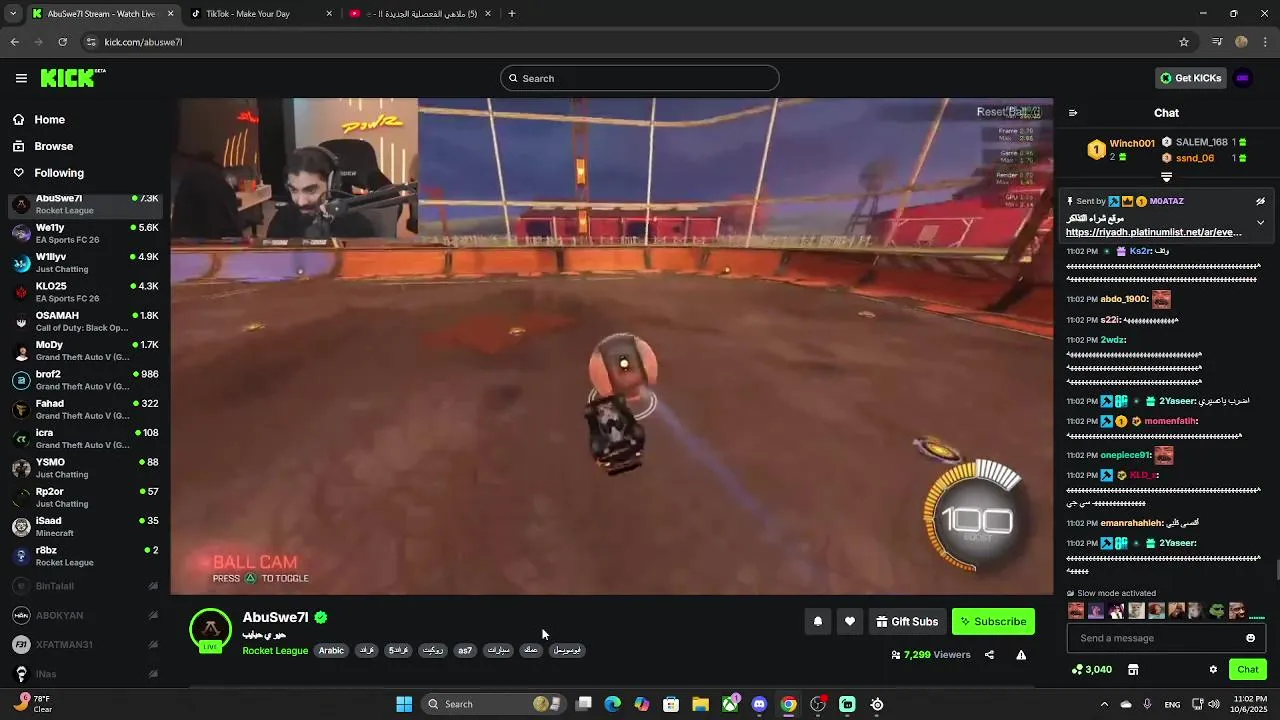Click SALEM_168 in gift leaderboard

pyautogui.click(x=1201, y=142)
